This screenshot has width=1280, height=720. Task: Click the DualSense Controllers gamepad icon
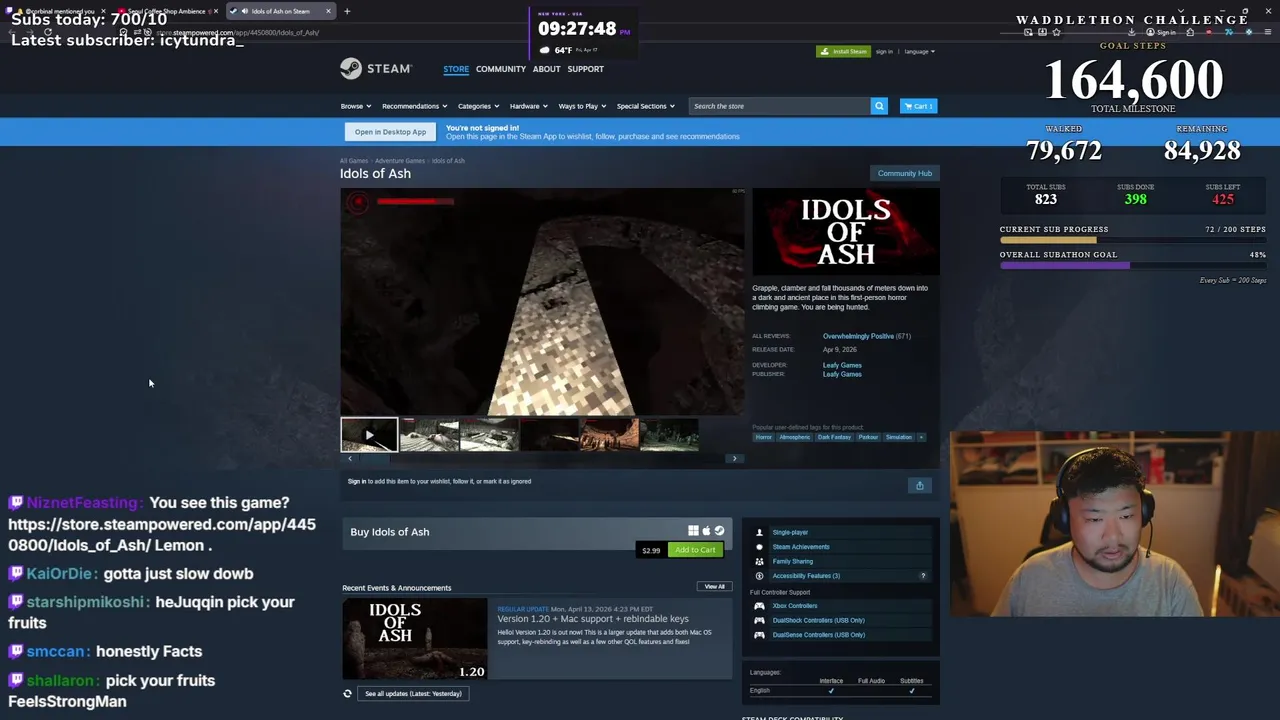point(759,635)
